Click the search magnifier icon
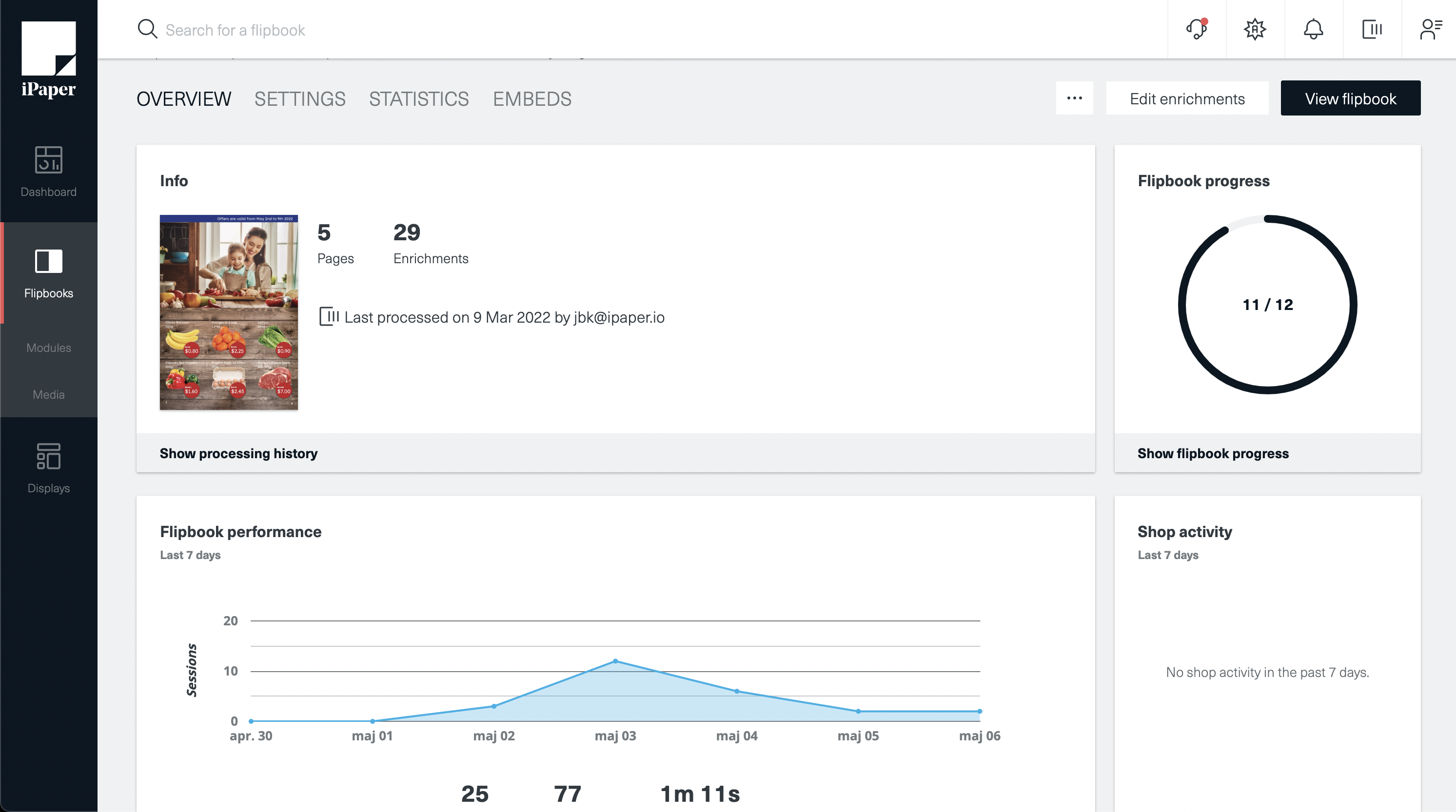The image size is (1456, 812). pos(148,29)
